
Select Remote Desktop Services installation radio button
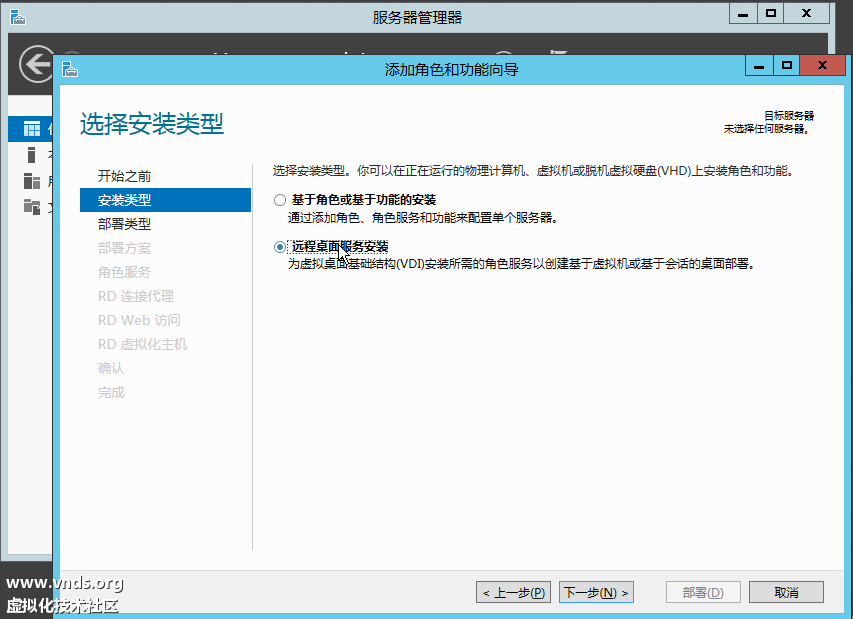[280, 247]
